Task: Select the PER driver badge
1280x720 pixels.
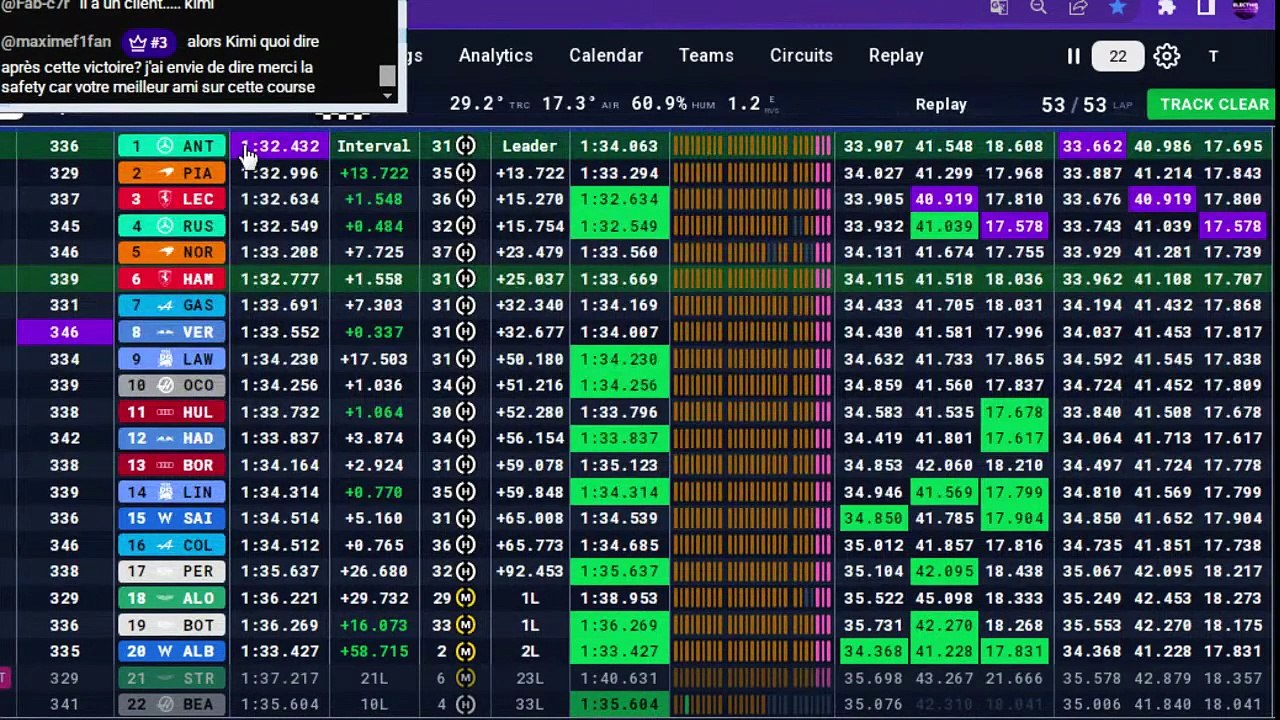Action: click(x=172, y=571)
